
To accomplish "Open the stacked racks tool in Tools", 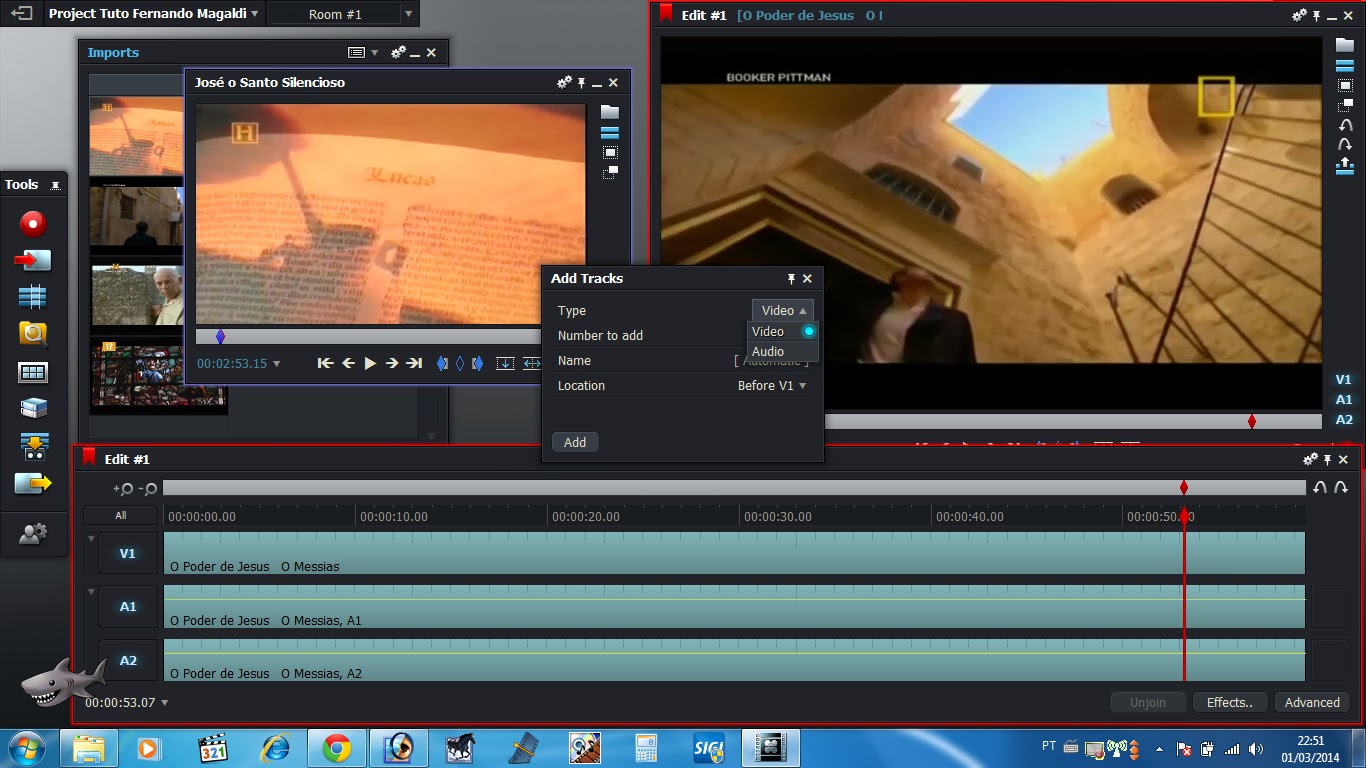I will coord(33,408).
